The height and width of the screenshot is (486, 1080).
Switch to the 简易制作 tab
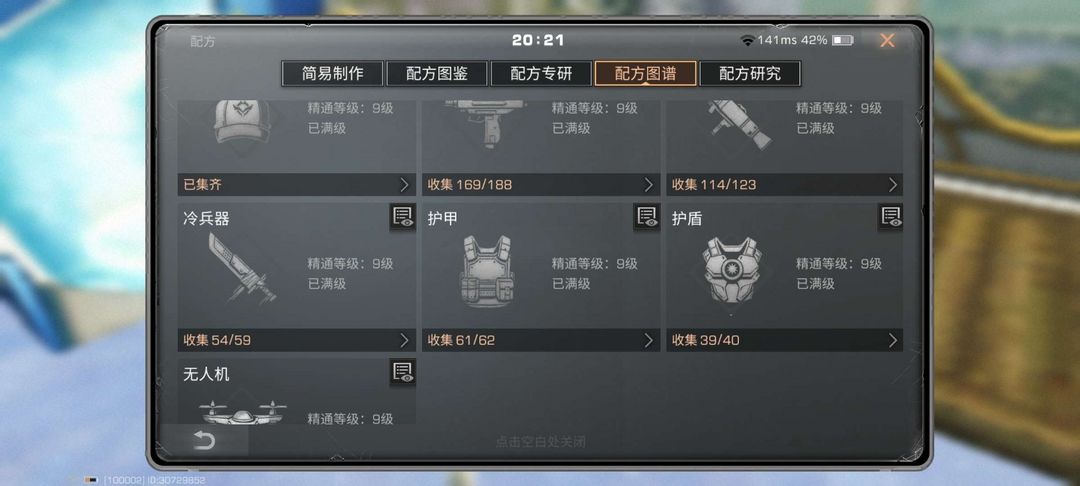tap(332, 74)
